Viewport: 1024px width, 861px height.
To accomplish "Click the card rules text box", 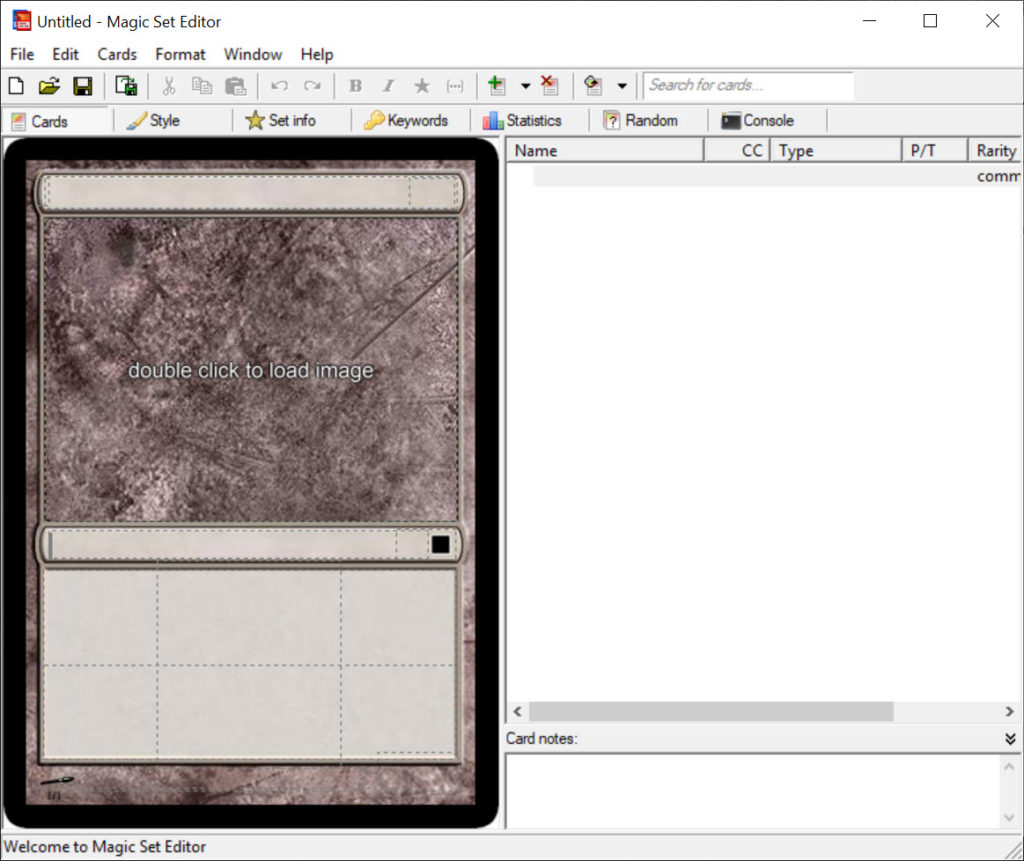I will 249,664.
